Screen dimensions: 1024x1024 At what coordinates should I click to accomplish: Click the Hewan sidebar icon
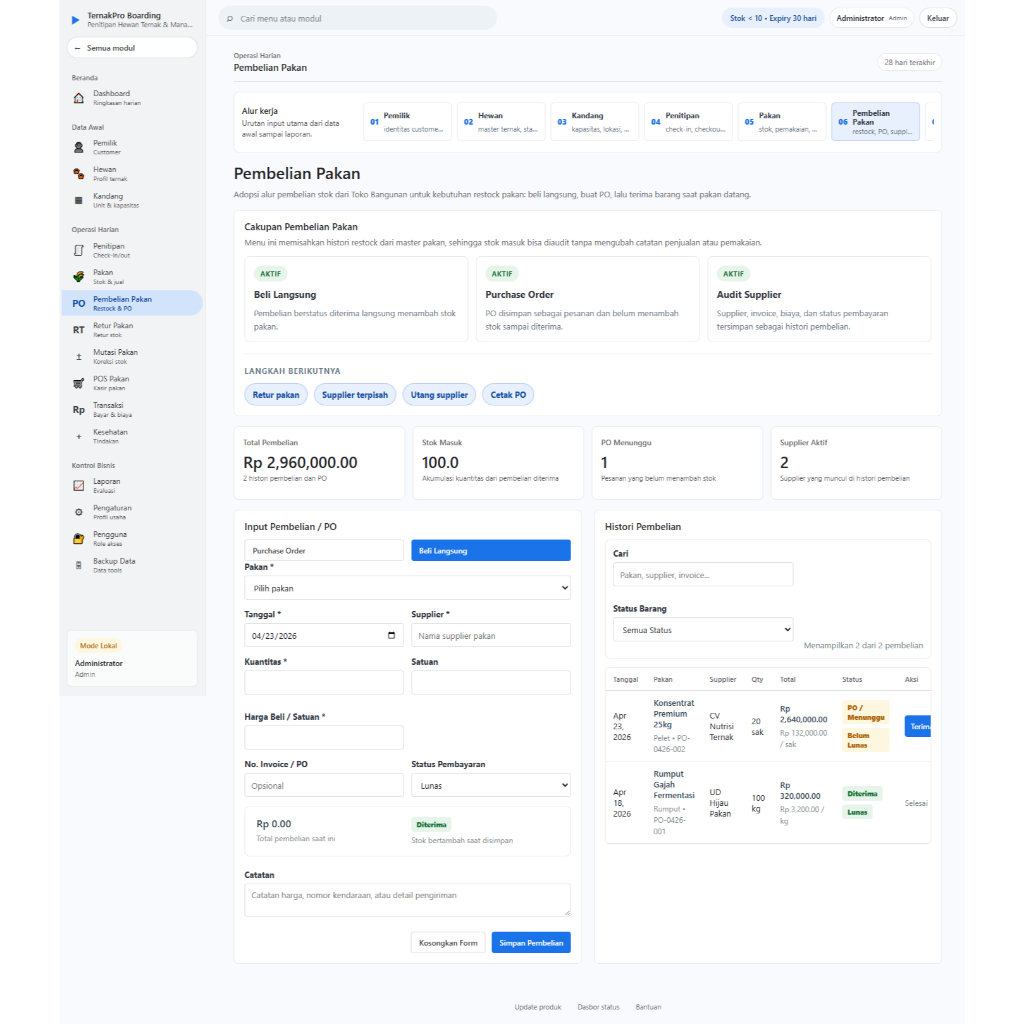click(78, 174)
